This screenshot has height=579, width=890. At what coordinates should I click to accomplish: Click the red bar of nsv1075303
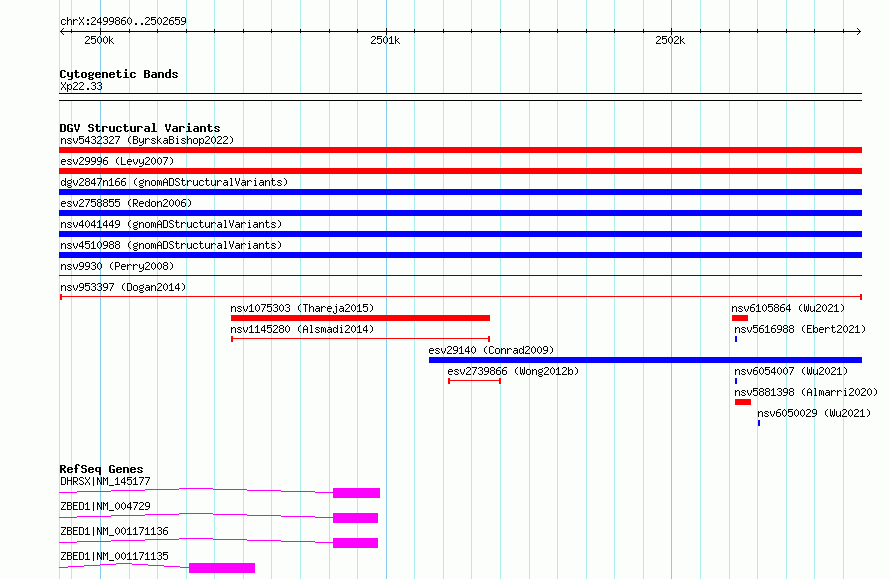point(360,318)
